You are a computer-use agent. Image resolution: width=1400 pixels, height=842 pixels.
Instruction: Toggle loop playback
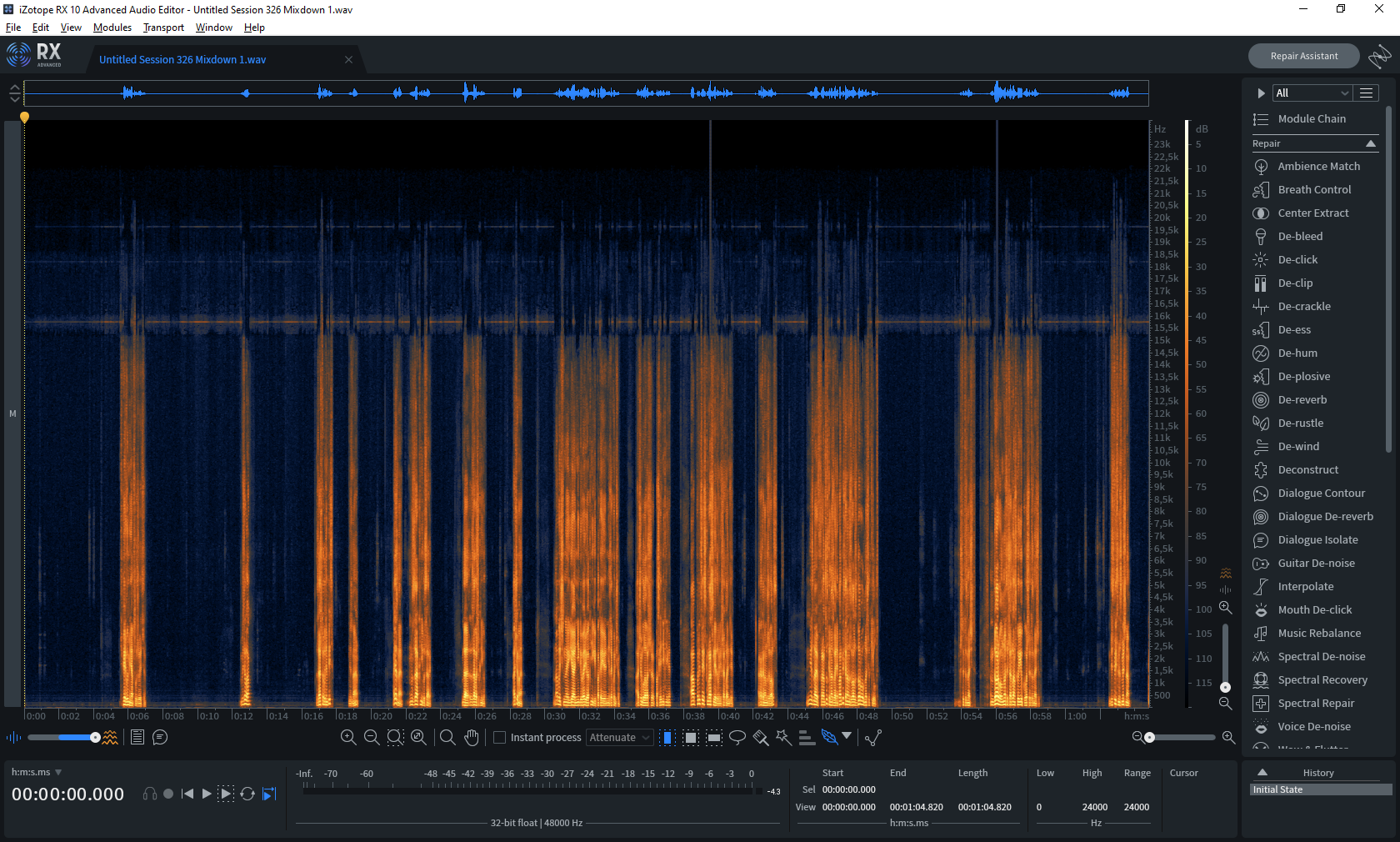tap(247, 794)
